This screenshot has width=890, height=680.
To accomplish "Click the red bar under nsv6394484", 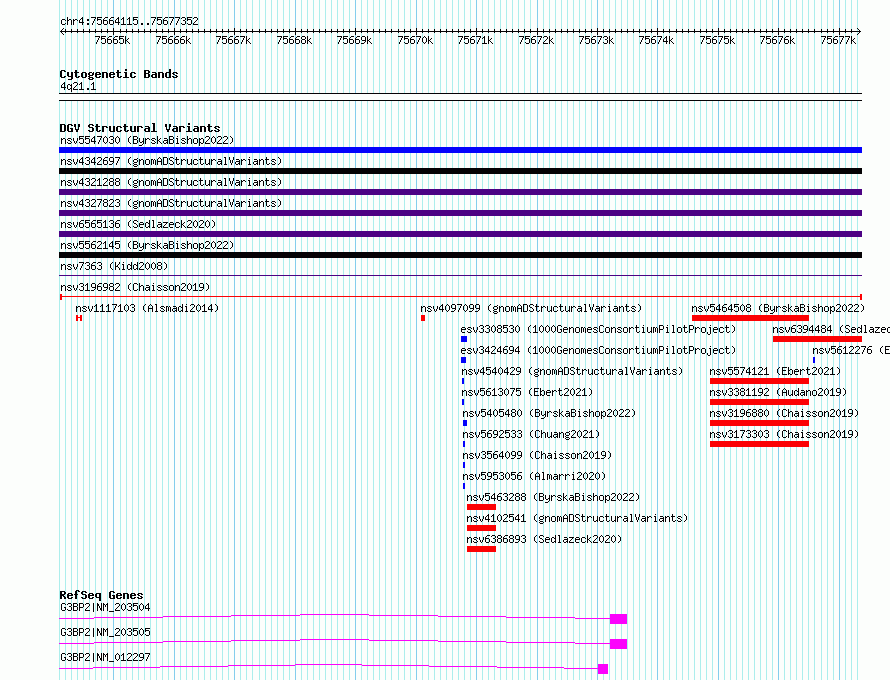I will click(x=817, y=339).
